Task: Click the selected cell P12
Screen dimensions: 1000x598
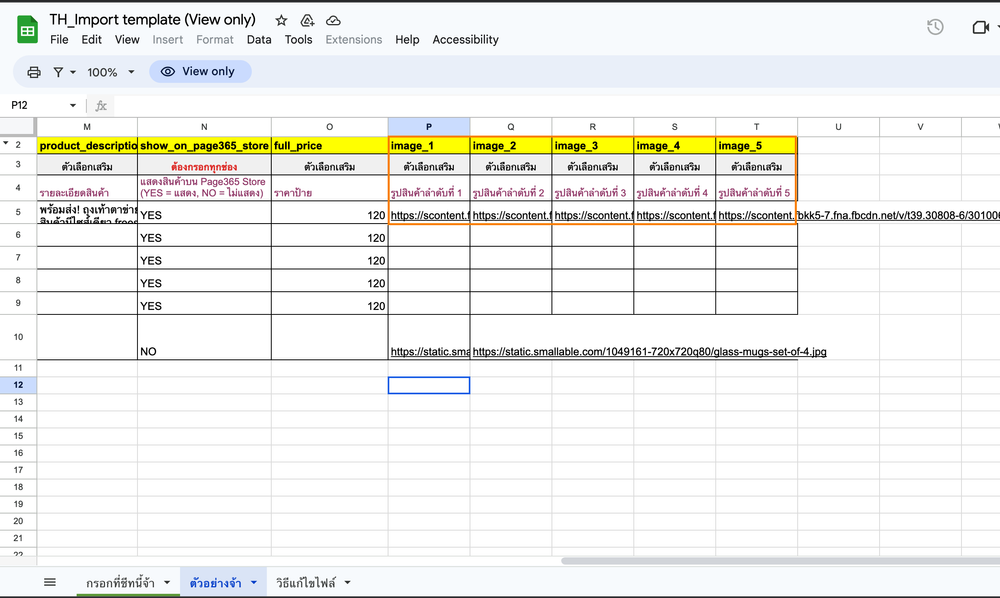Action: (429, 385)
